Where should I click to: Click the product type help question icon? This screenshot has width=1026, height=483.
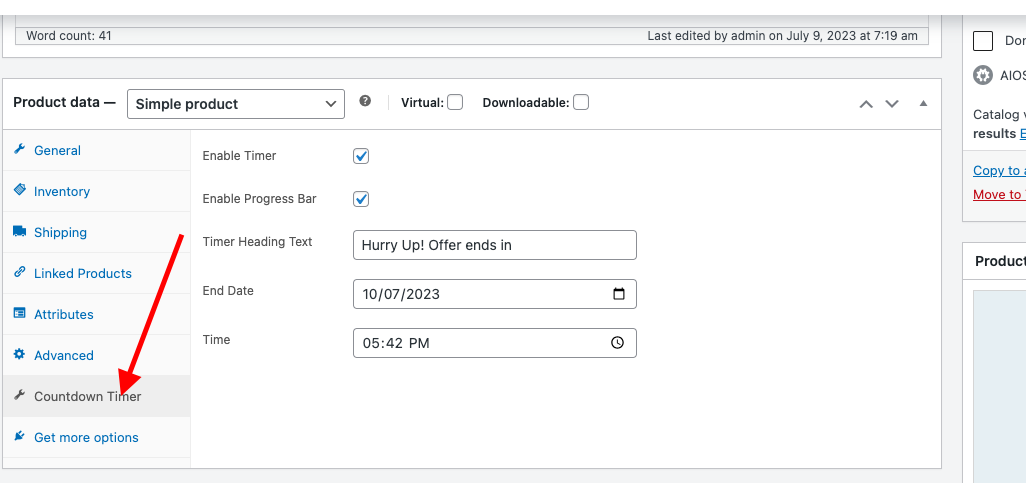coord(365,101)
